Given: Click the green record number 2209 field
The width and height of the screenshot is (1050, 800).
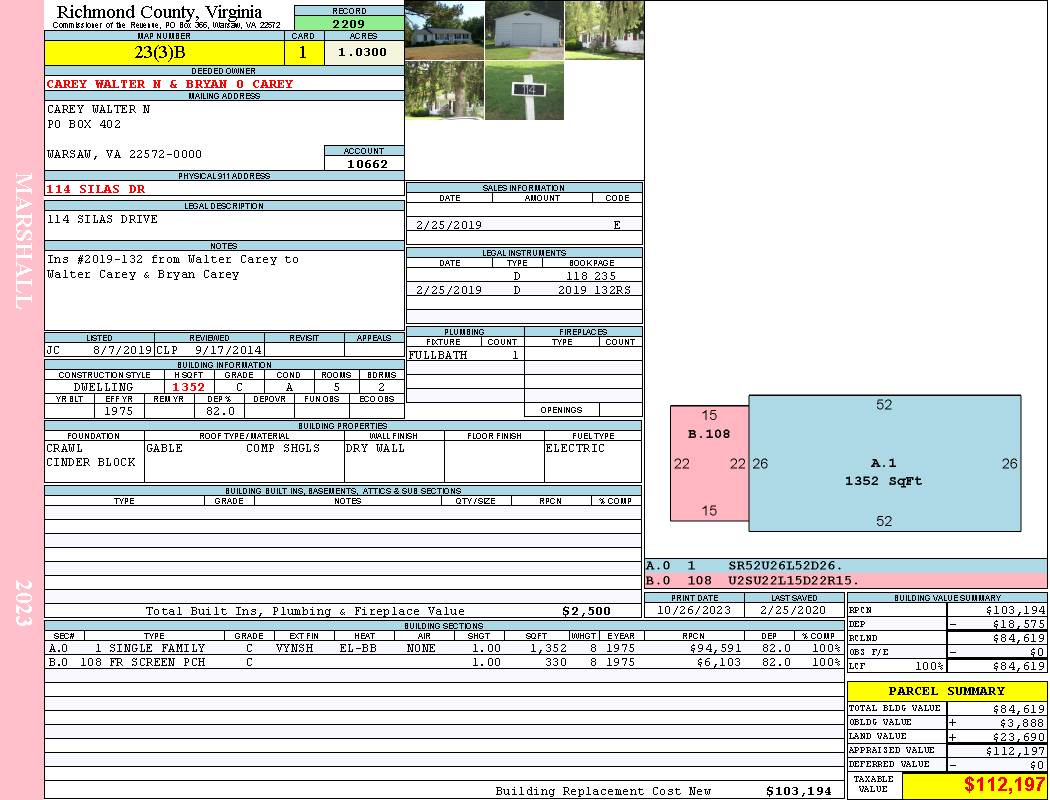Looking at the screenshot, I should tap(348, 23).
